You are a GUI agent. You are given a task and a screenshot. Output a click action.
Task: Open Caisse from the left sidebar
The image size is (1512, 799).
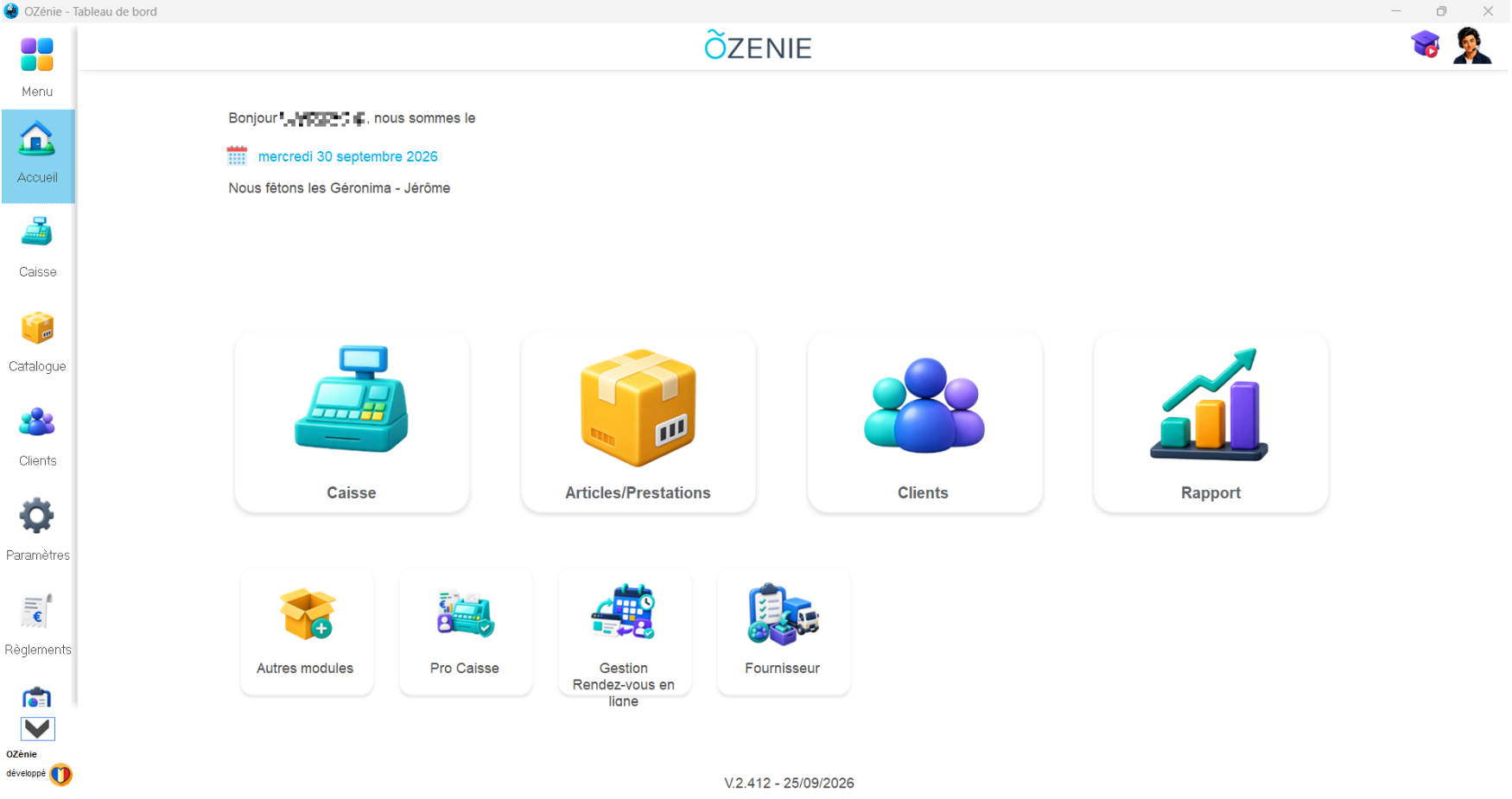pos(38,248)
